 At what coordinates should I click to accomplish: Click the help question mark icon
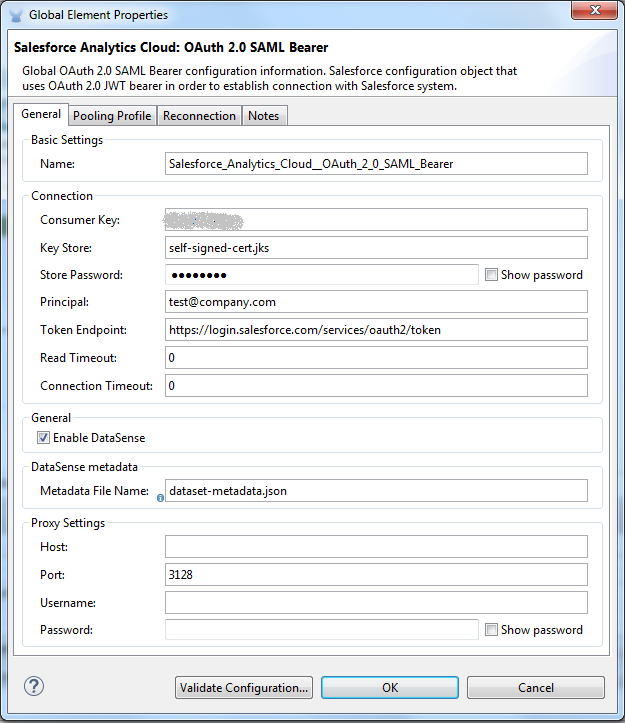pyautogui.click(x=34, y=686)
